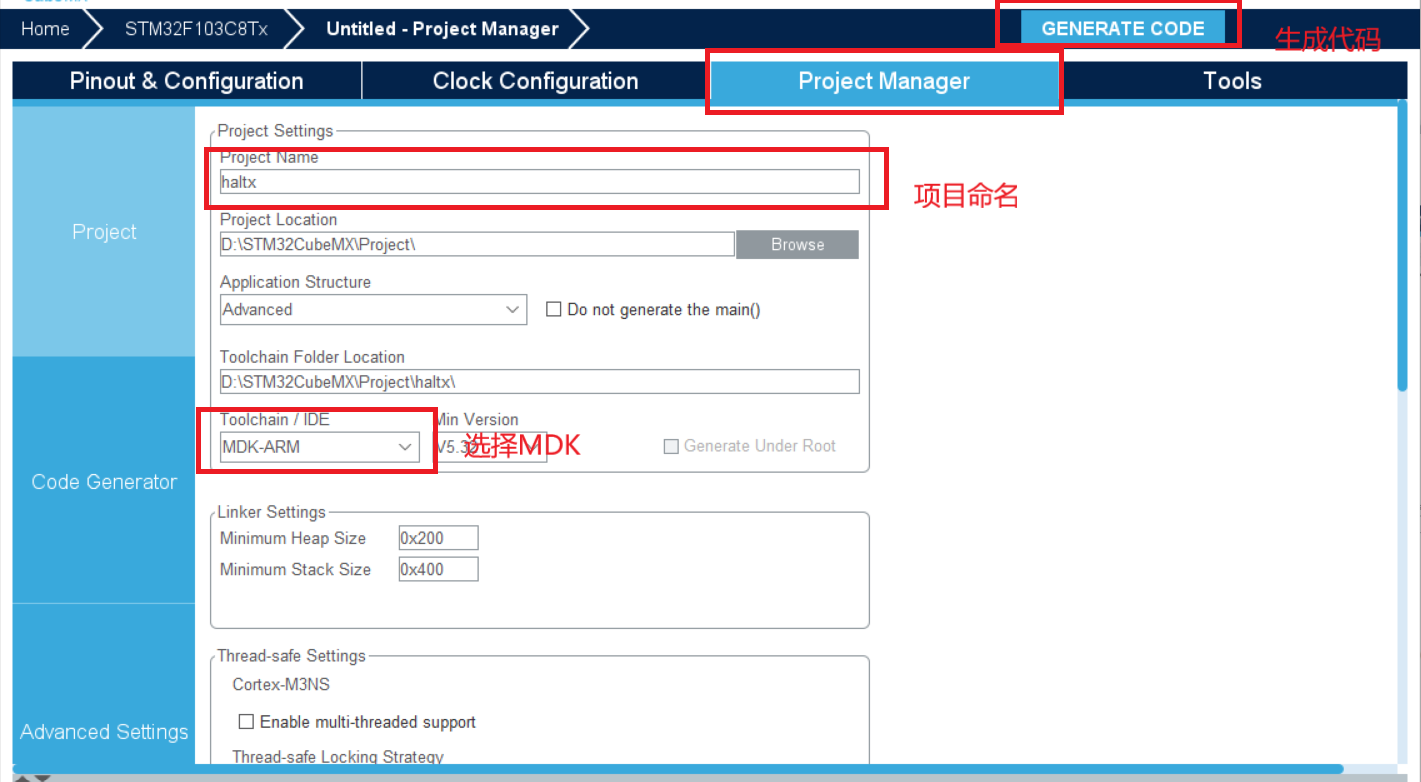Switch to Pinout & Configuration tab
Screen dimensions: 1421x782
pyautogui.click(x=187, y=81)
